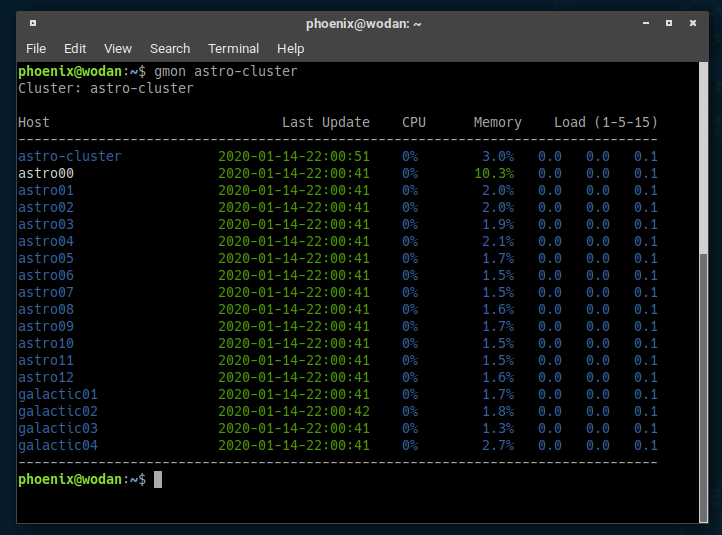The width and height of the screenshot is (722, 535).
Task: Click the Host column header
Action: [34, 122]
